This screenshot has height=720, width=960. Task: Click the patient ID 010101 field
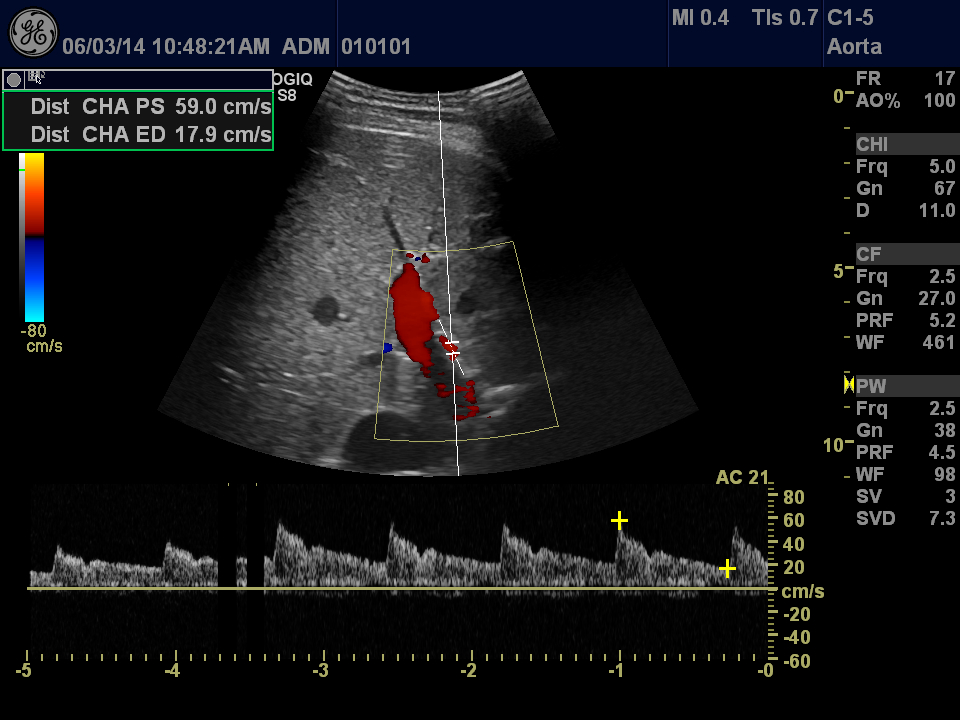(x=376, y=46)
